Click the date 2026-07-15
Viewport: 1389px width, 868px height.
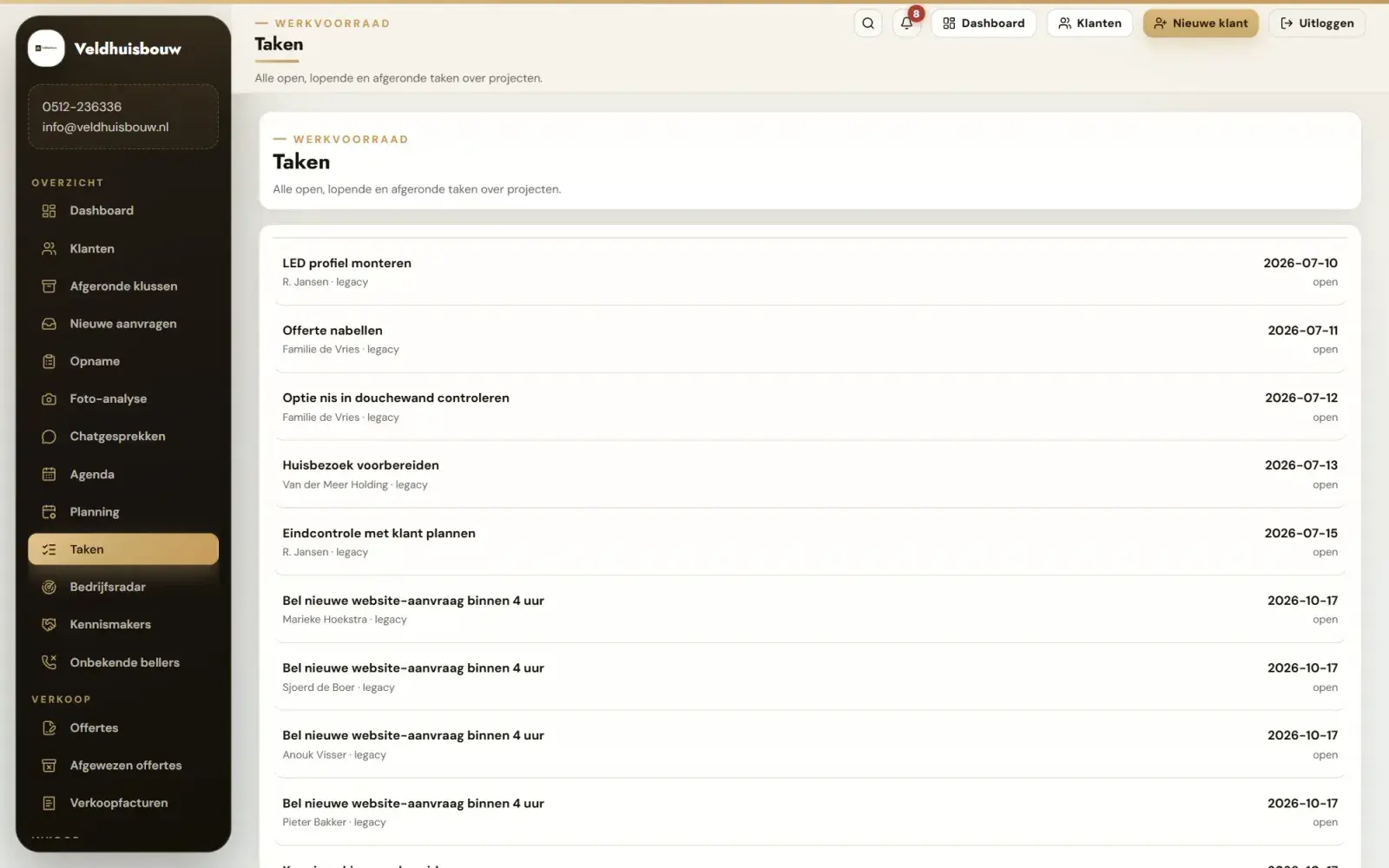click(1300, 533)
